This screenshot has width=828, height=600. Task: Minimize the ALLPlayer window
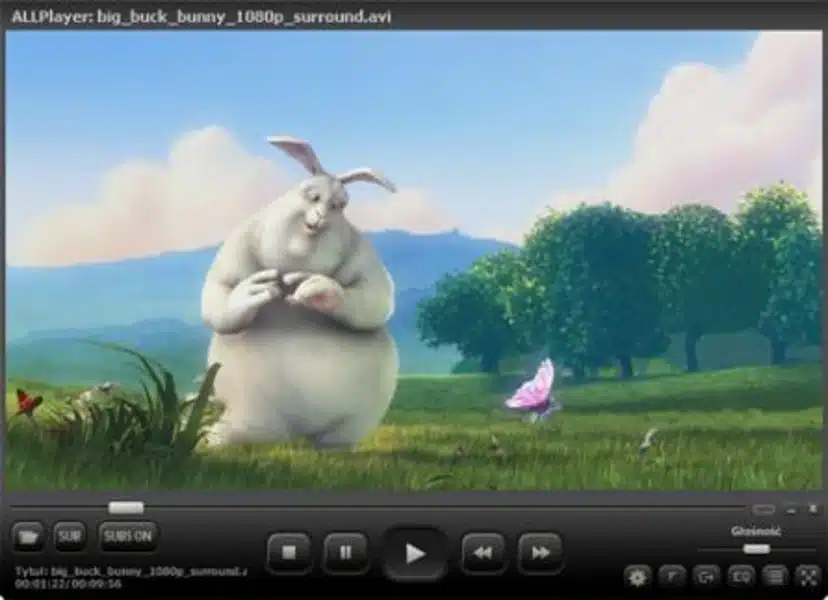click(791, 509)
